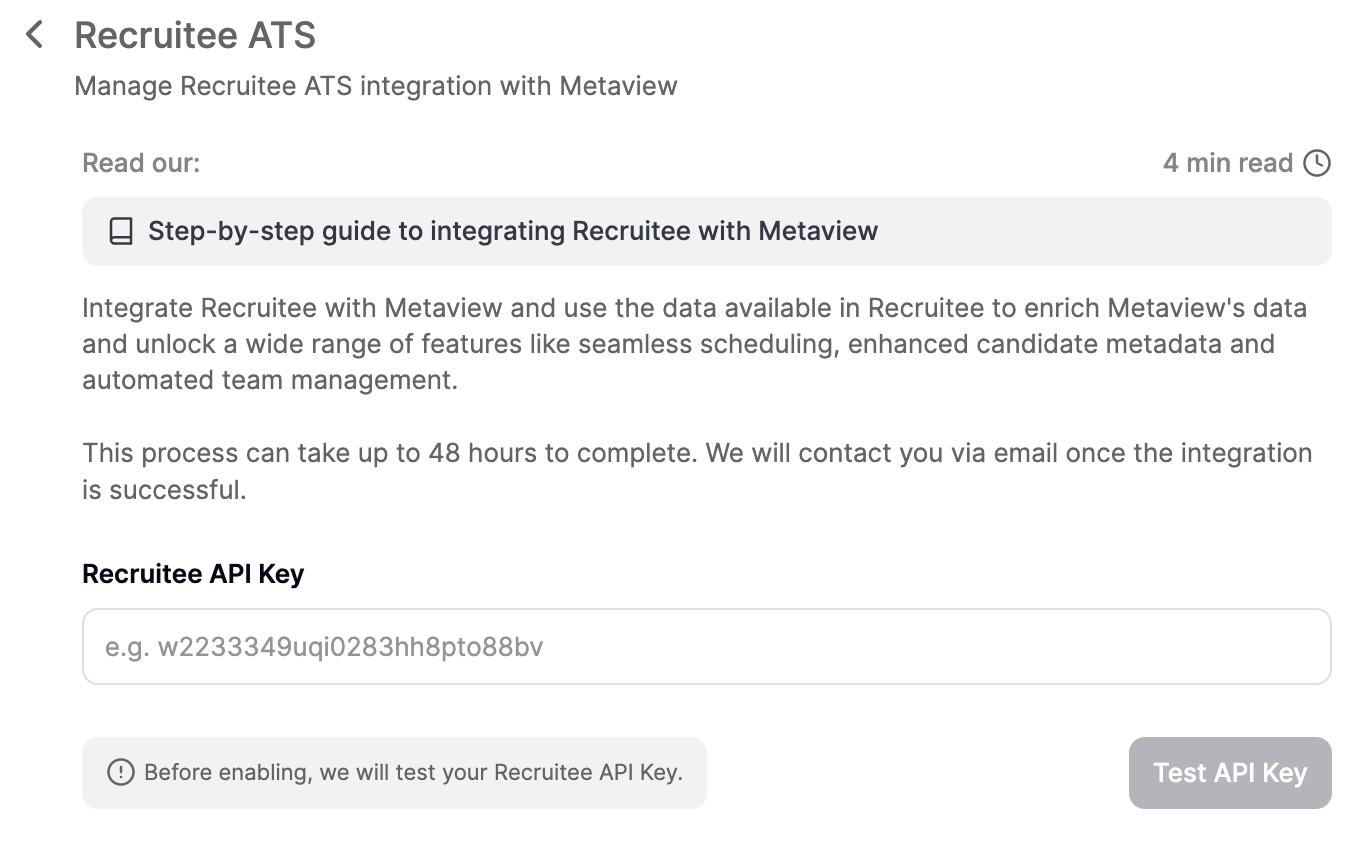Open the Step-by-step integration guide link

click(512, 232)
